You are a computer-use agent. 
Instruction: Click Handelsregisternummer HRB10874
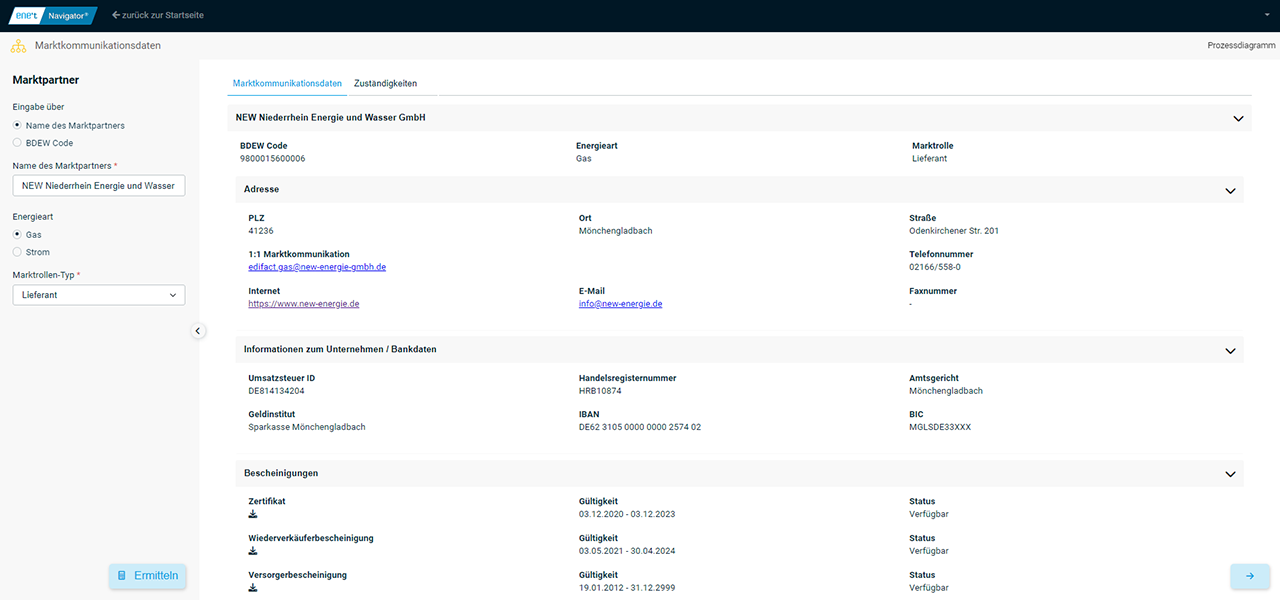(x=600, y=391)
